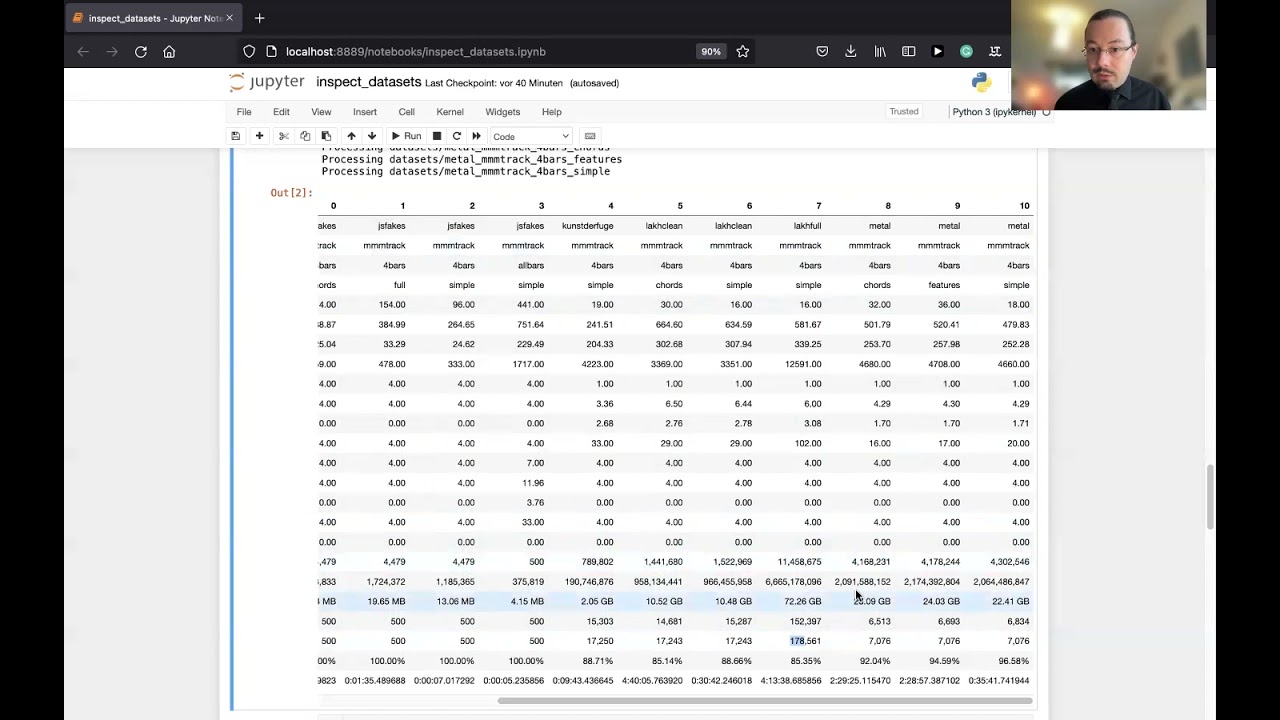Open the Widgets menu
The width and height of the screenshot is (1280, 720).
pos(502,112)
